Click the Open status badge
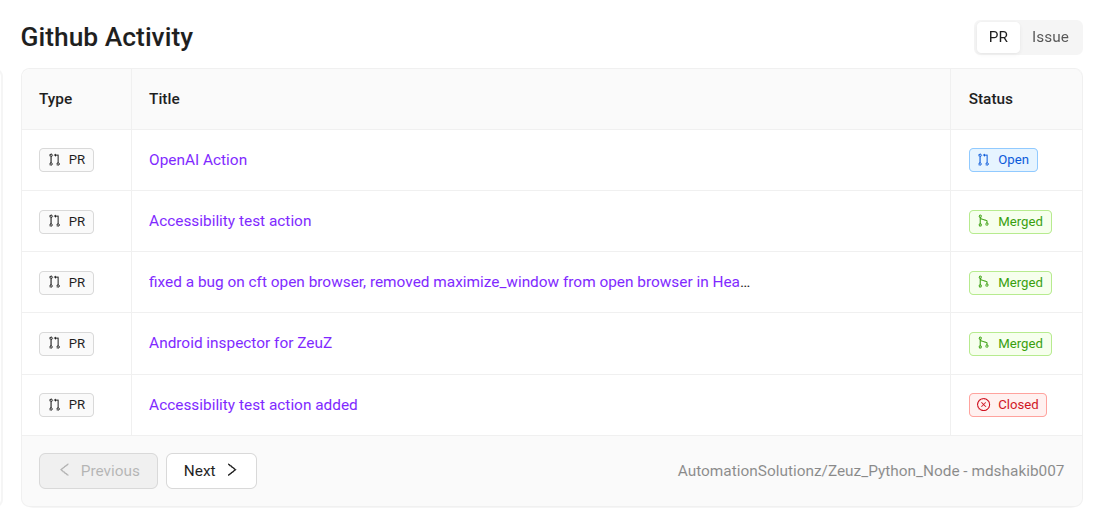This screenshot has width=1111, height=513. [x=1003, y=160]
